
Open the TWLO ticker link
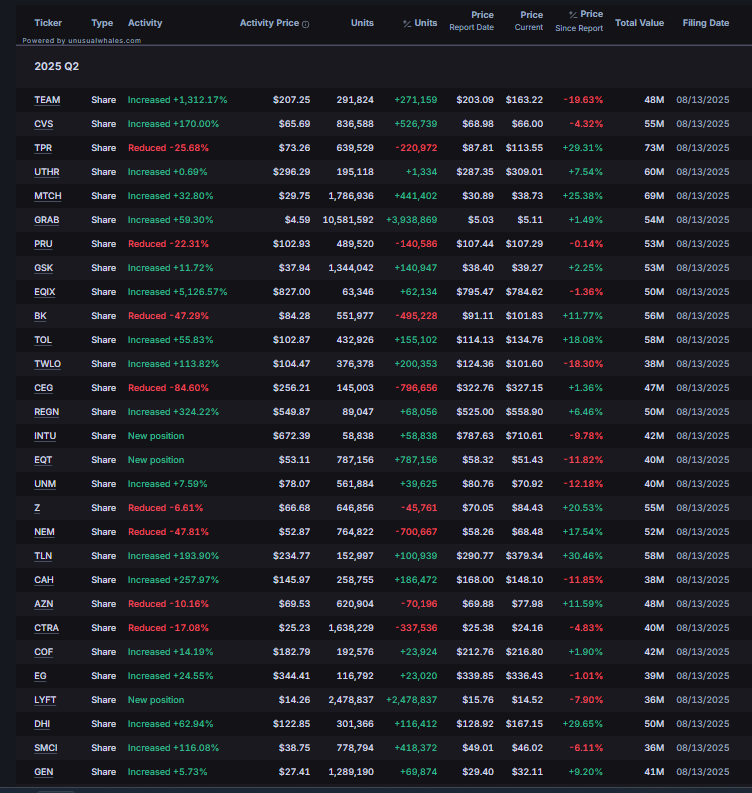(48, 364)
